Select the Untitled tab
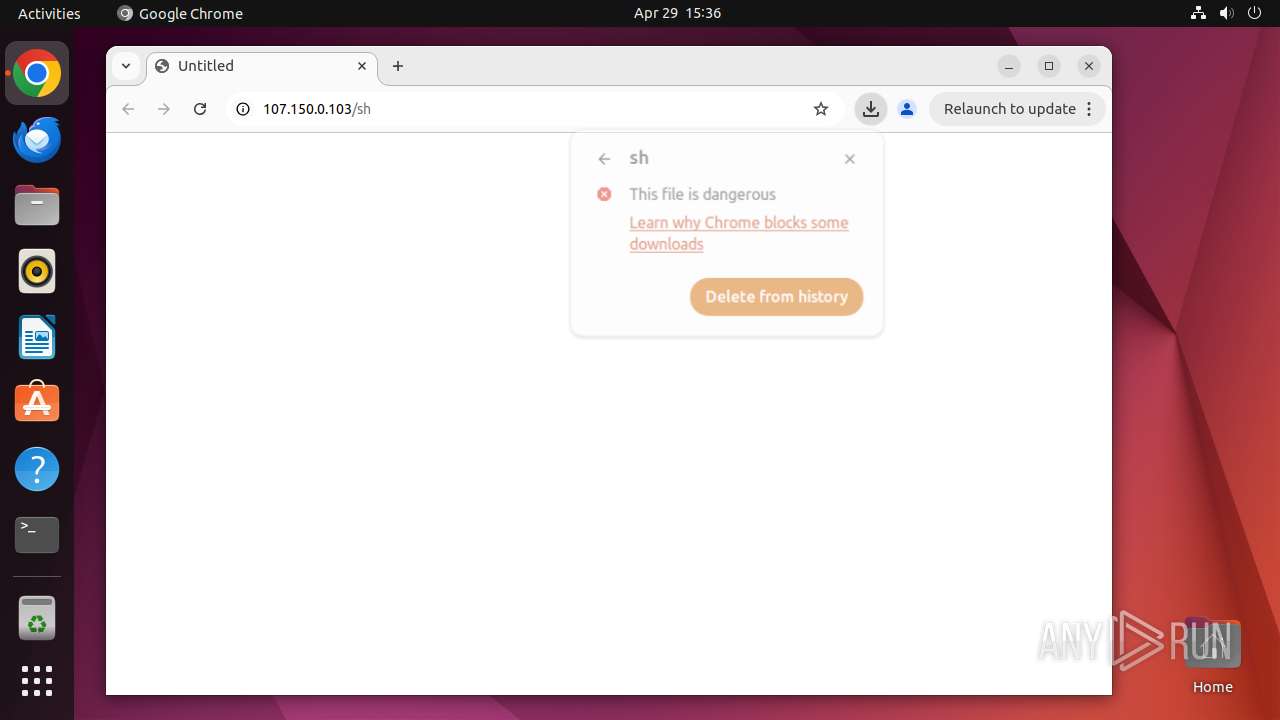The image size is (1280, 720). coord(262,66)
